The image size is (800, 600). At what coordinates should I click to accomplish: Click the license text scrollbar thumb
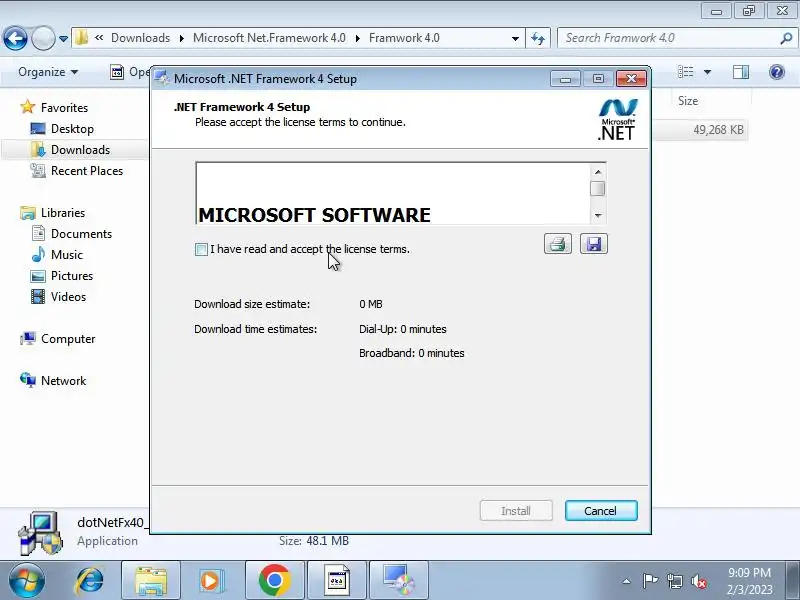tap(597, 188)
